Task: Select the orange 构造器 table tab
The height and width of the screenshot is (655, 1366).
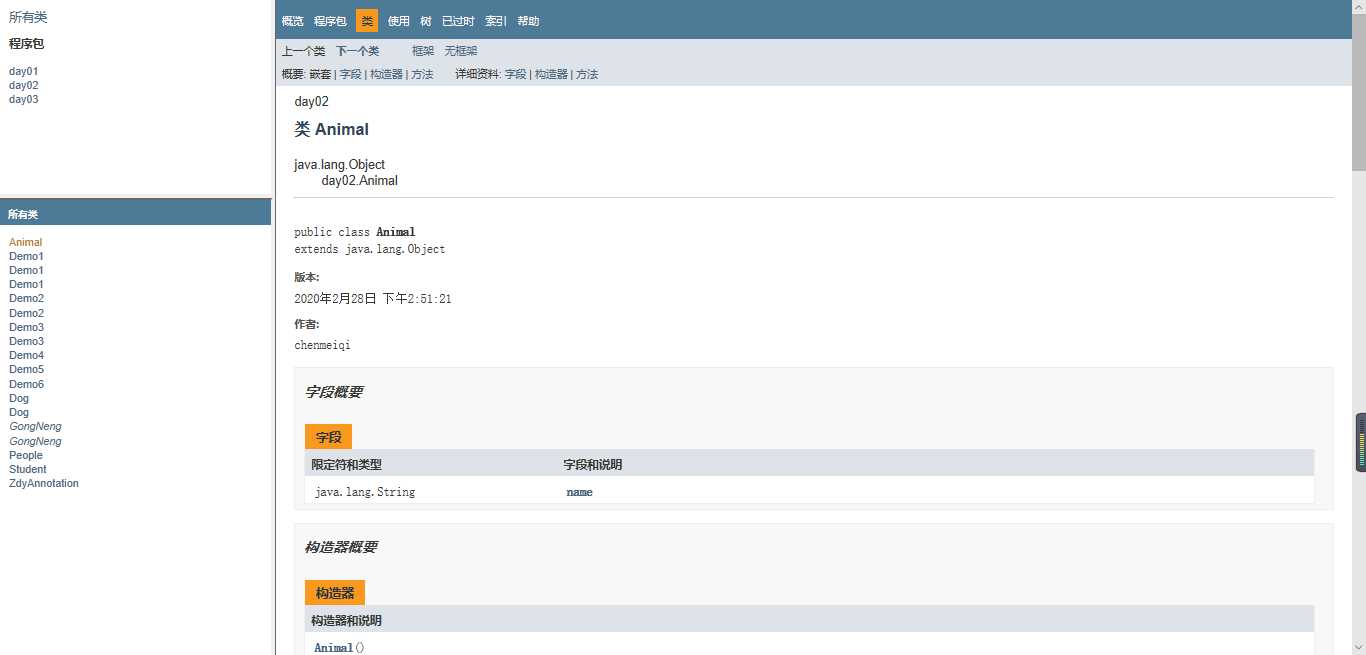Action: click(x=335, y=593)
